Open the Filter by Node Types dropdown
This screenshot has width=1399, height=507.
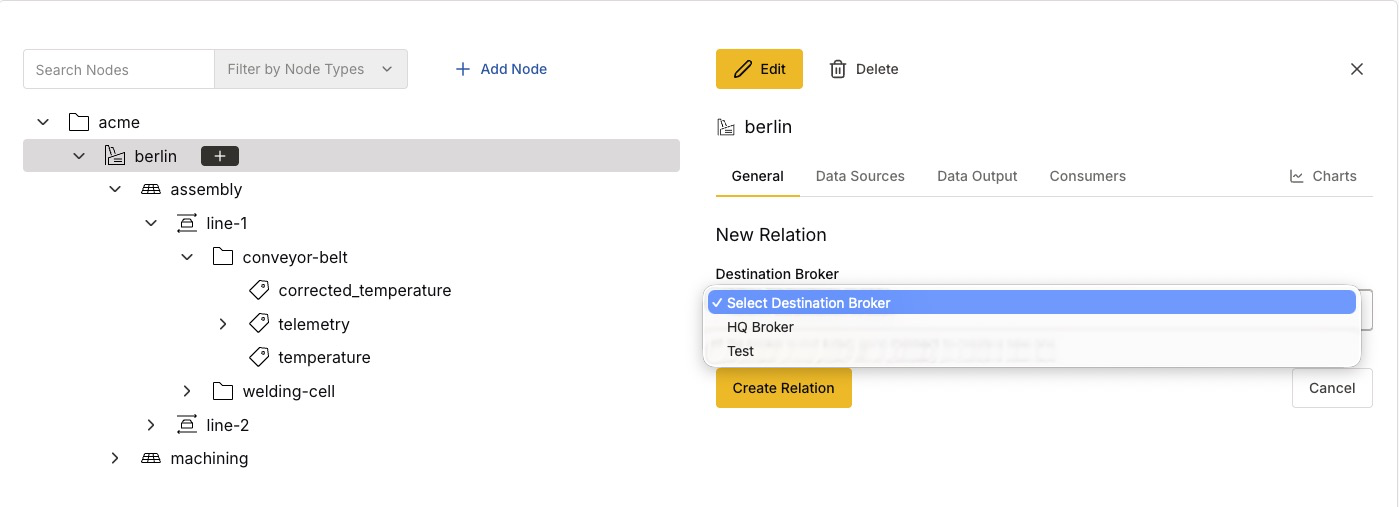click(311, 69)
